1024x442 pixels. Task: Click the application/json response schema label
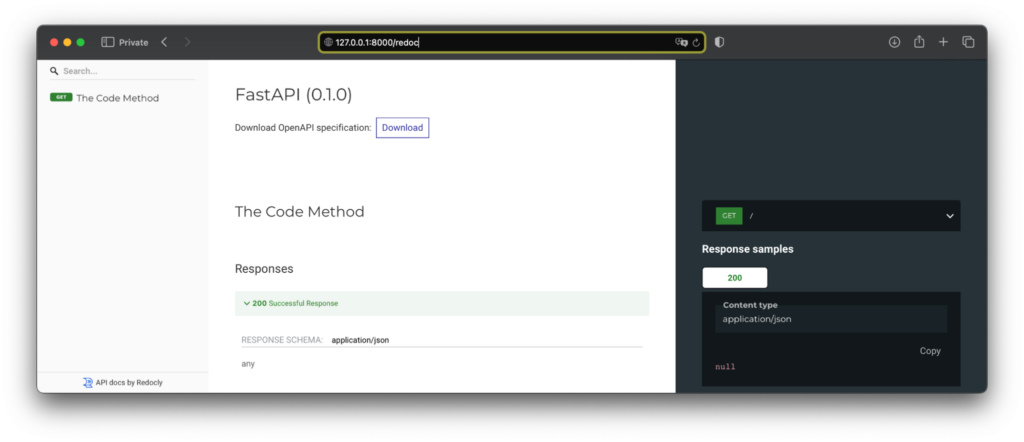pos(360,340)
